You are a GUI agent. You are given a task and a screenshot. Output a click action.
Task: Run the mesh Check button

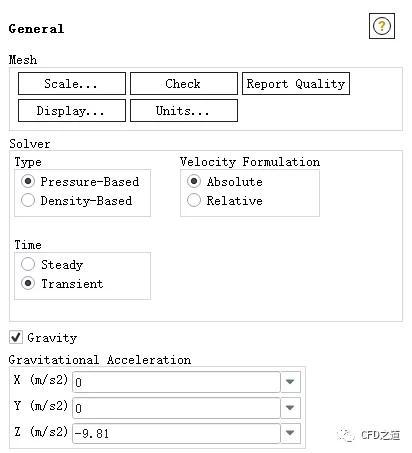click(x=184, y=83)
